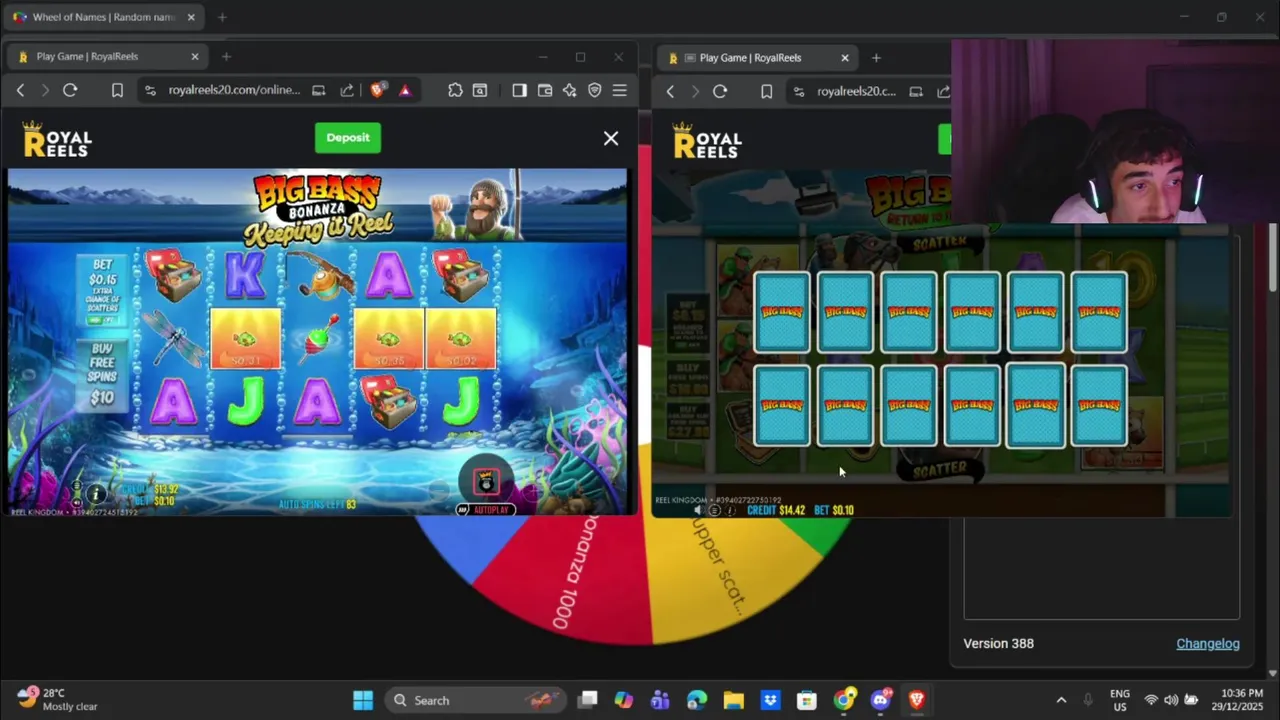Viewport: 1280px width, 720px height.
Task: Open the left window hamburger menu
Action: tap(620, 90)
